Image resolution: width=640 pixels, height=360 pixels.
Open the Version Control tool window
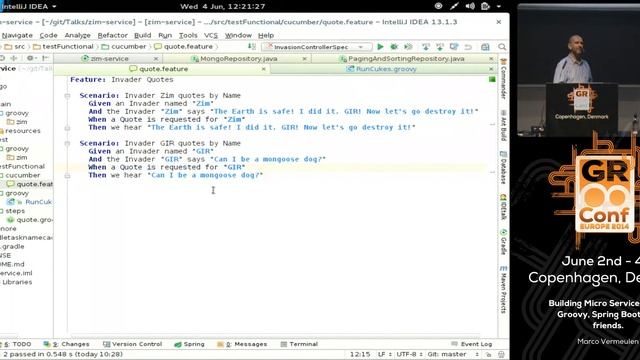(x=133, y=344)
